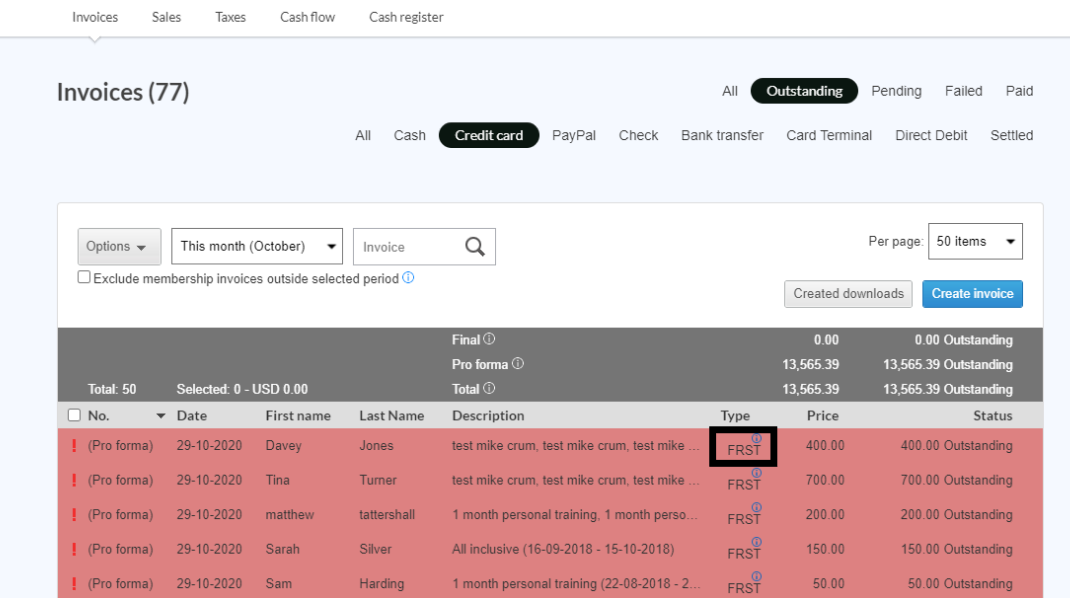The height and width of the screenshot is (598, 1070).
Task: Click red exclamation icon on Davey Jones invoice
Action: [x=74, y=446]
